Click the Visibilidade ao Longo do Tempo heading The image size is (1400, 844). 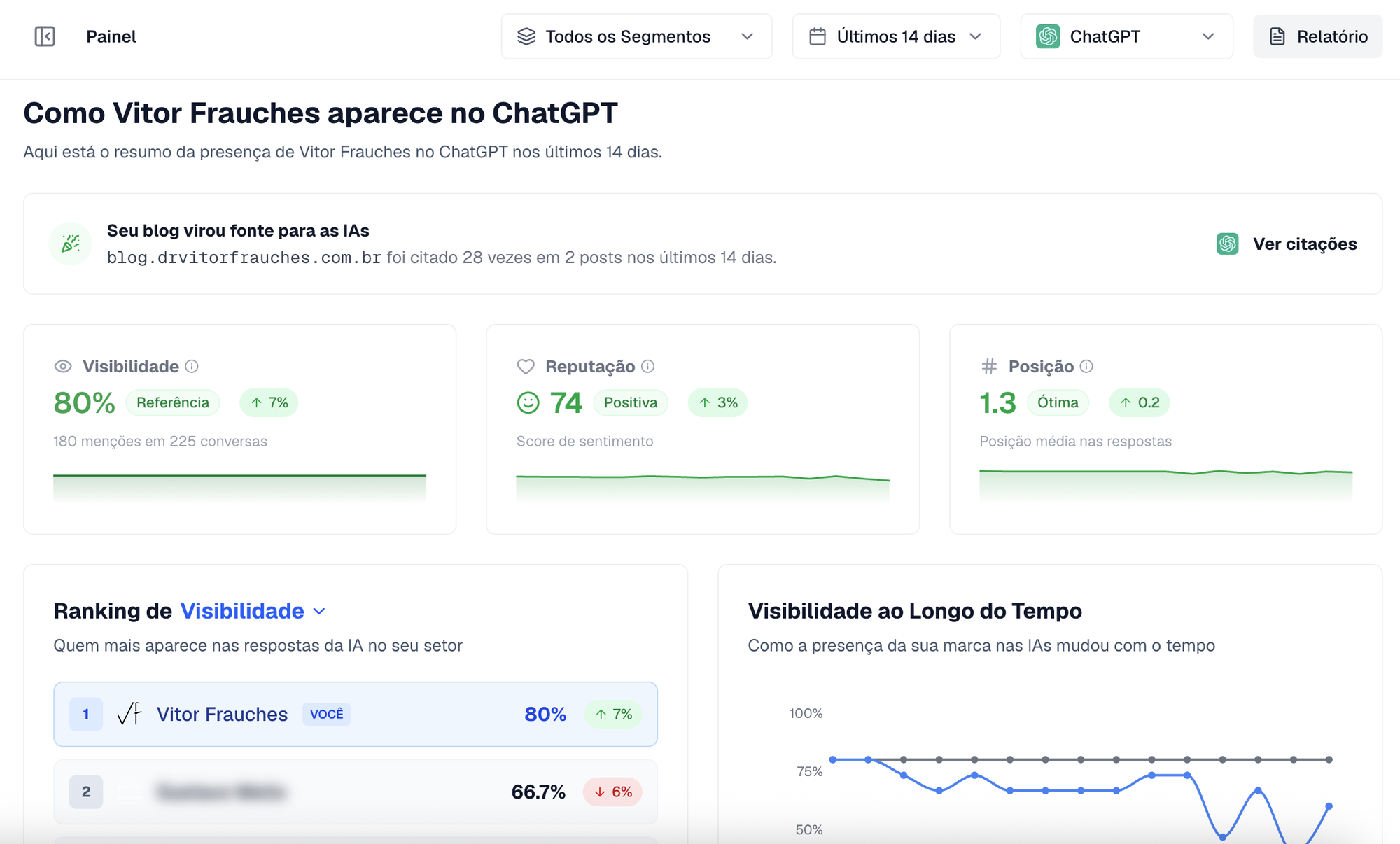point(915,611)
